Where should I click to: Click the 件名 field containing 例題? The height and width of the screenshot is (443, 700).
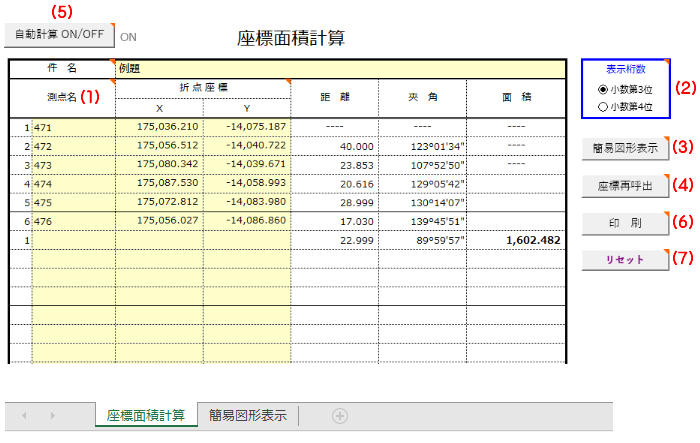[340, 68]
